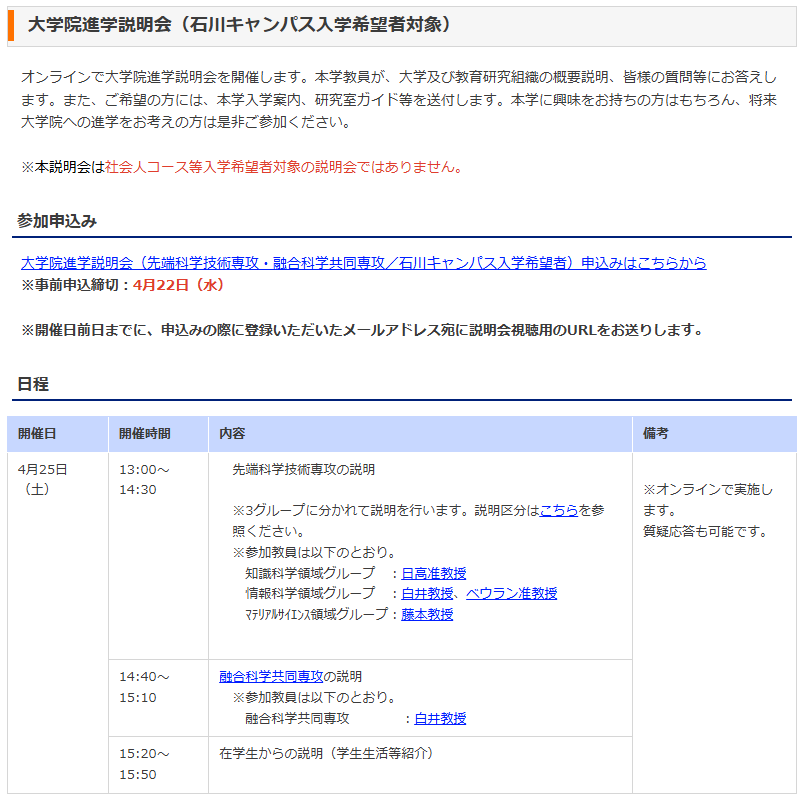This screenshot has width=805, height=801.
Task: Click the red deadline text 4月22日（水）
Action: click(x=178, y=285)
